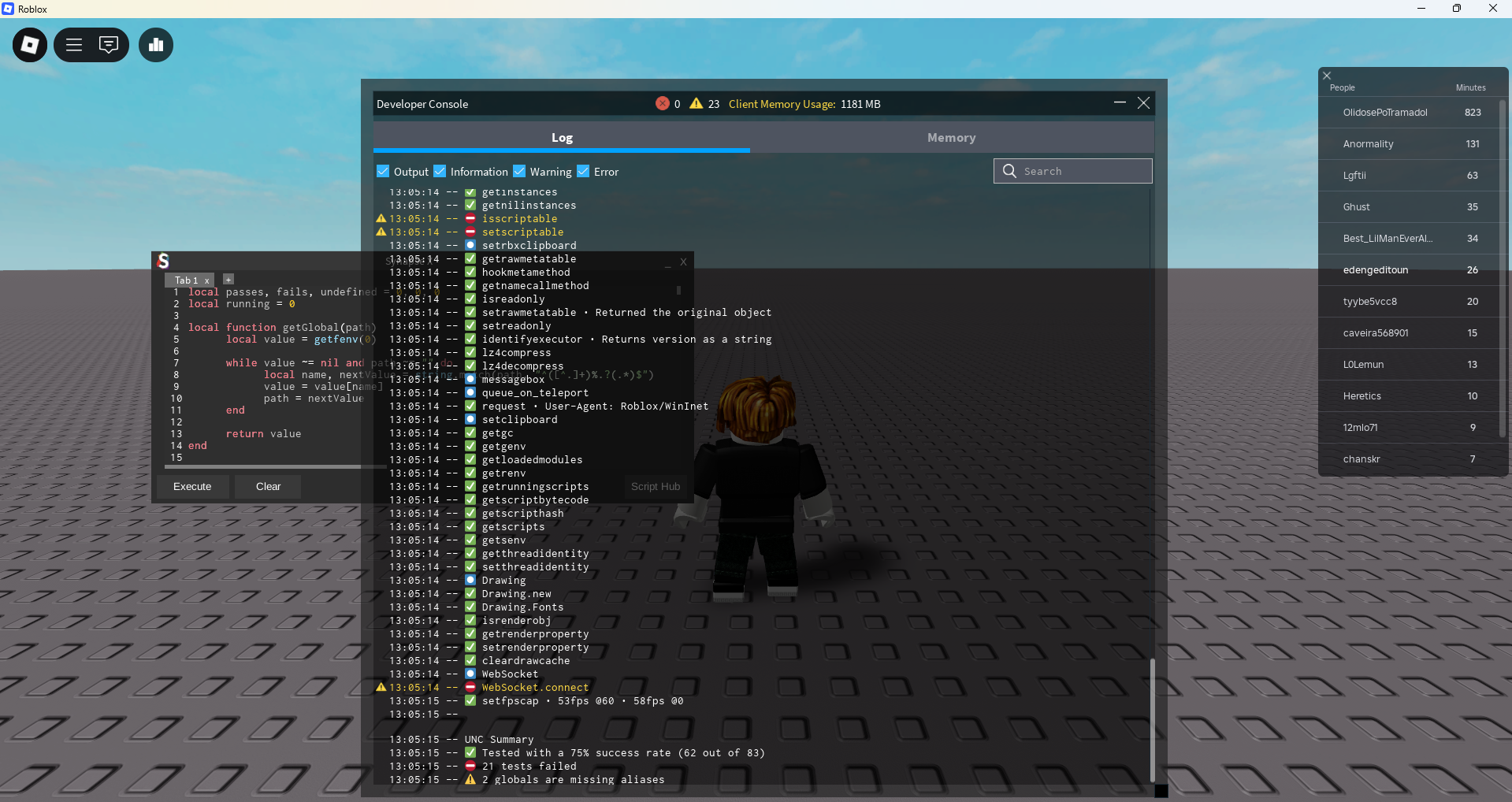The height and width of the screenshot is (802, 1512).
Task: Close Tab 1 in executor
Action: (x=207, y=280)
